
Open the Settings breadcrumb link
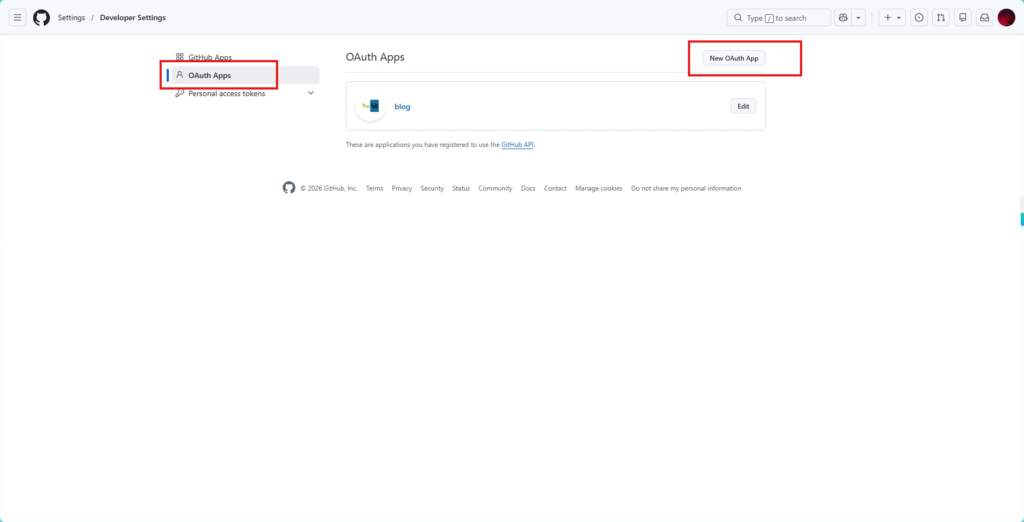click(71, 18)
